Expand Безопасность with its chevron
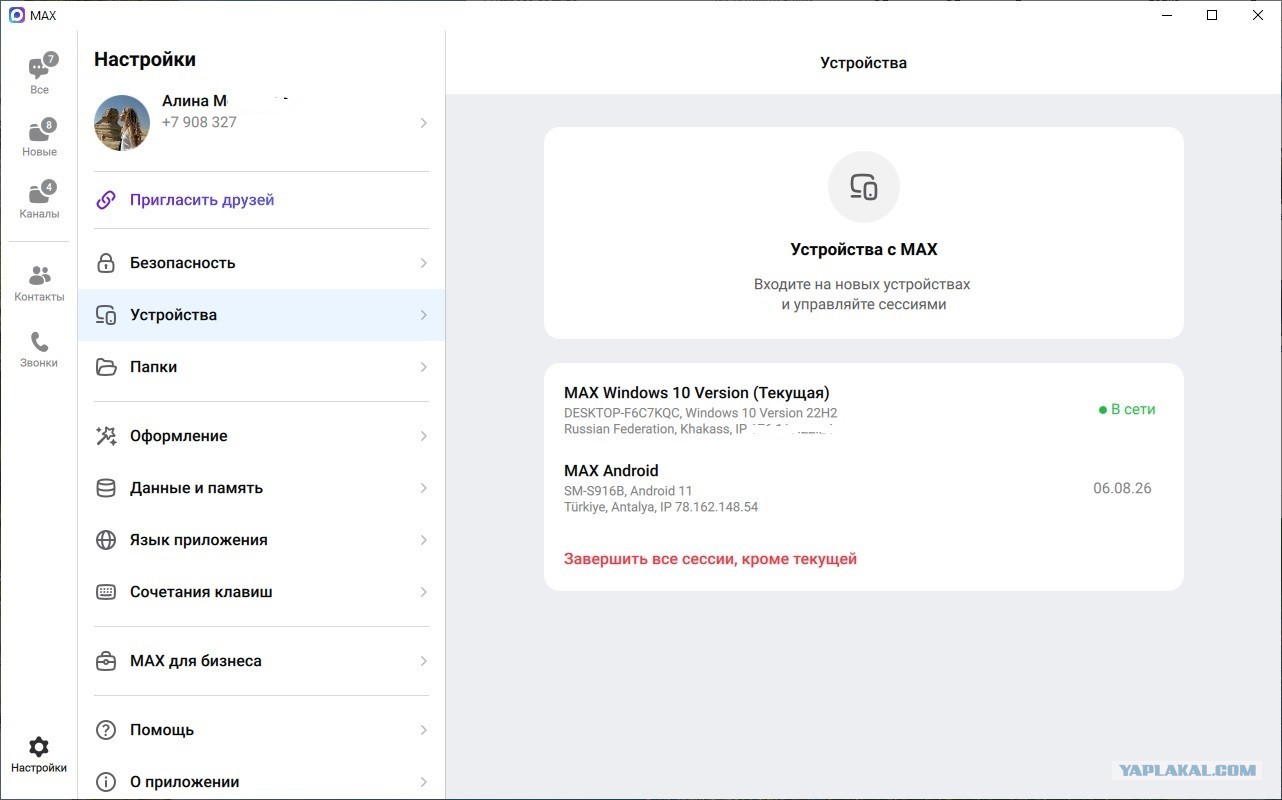This screenshot has height=800, width=1282. point(424,263)
